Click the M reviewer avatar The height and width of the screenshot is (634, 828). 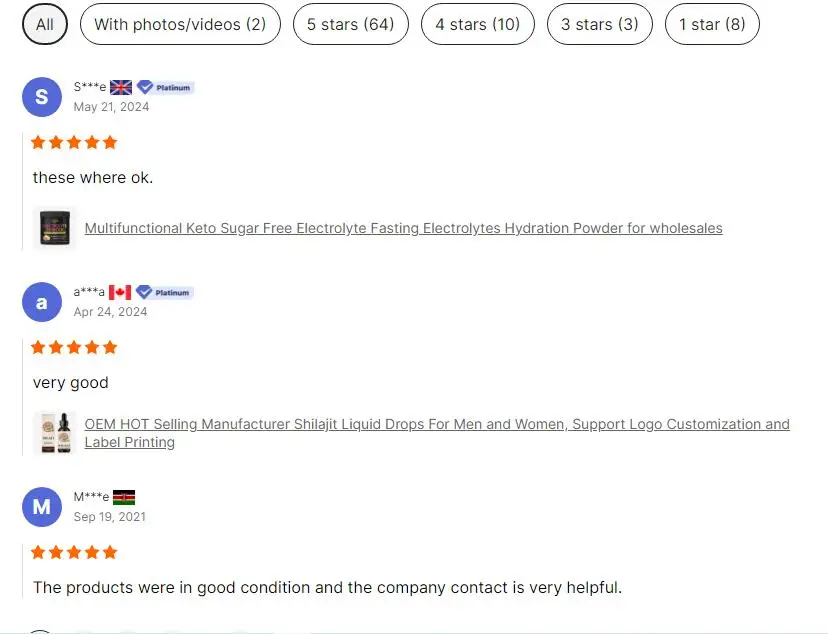(41, 507)
